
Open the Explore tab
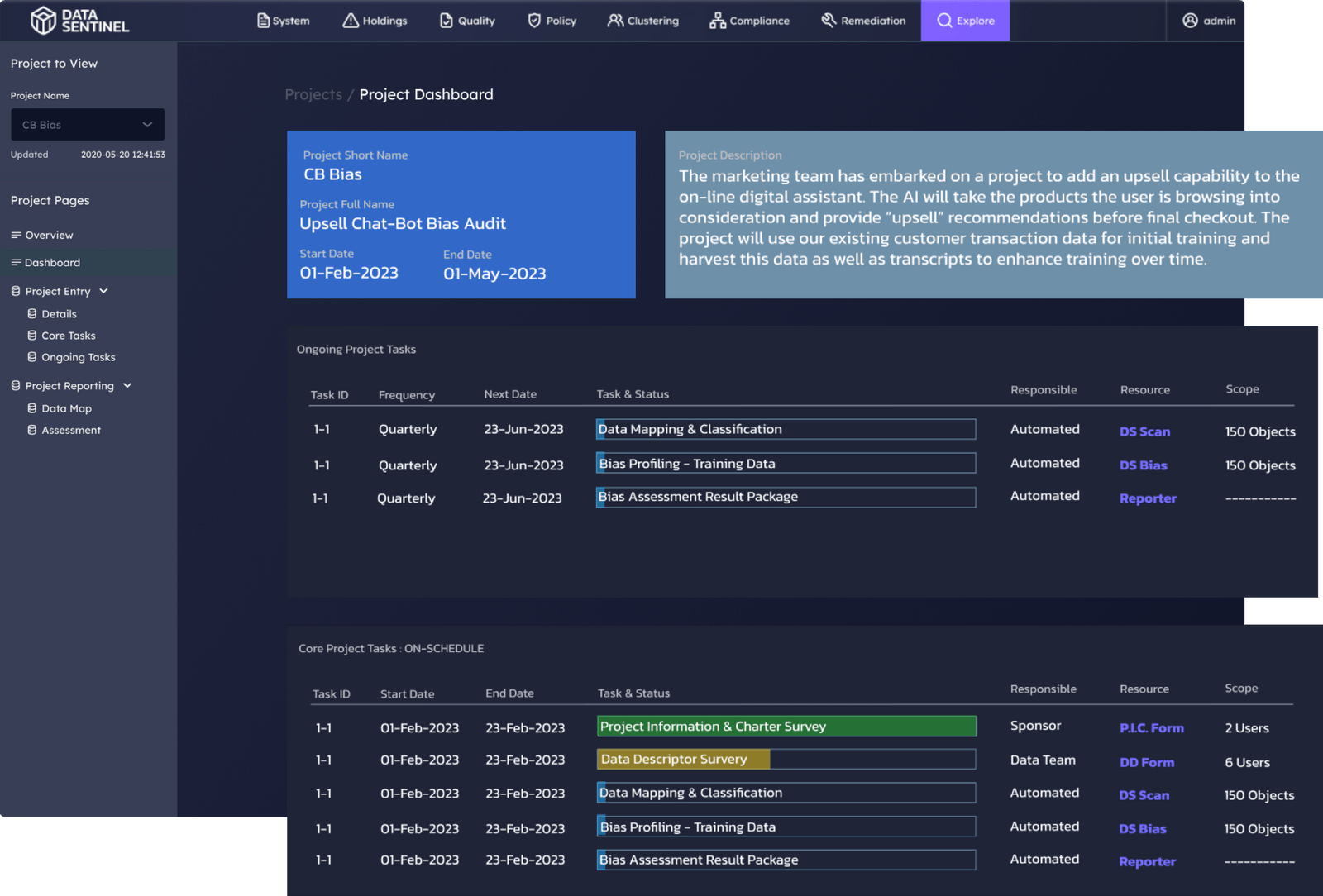pyautogui.click(x=964, y=20)
